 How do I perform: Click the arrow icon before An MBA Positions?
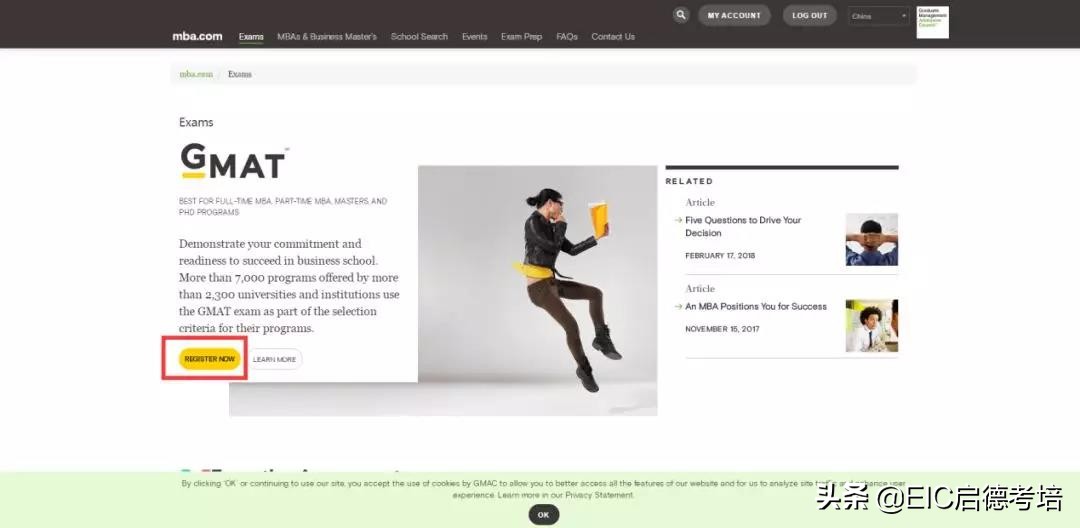click(x=678, y=306)
